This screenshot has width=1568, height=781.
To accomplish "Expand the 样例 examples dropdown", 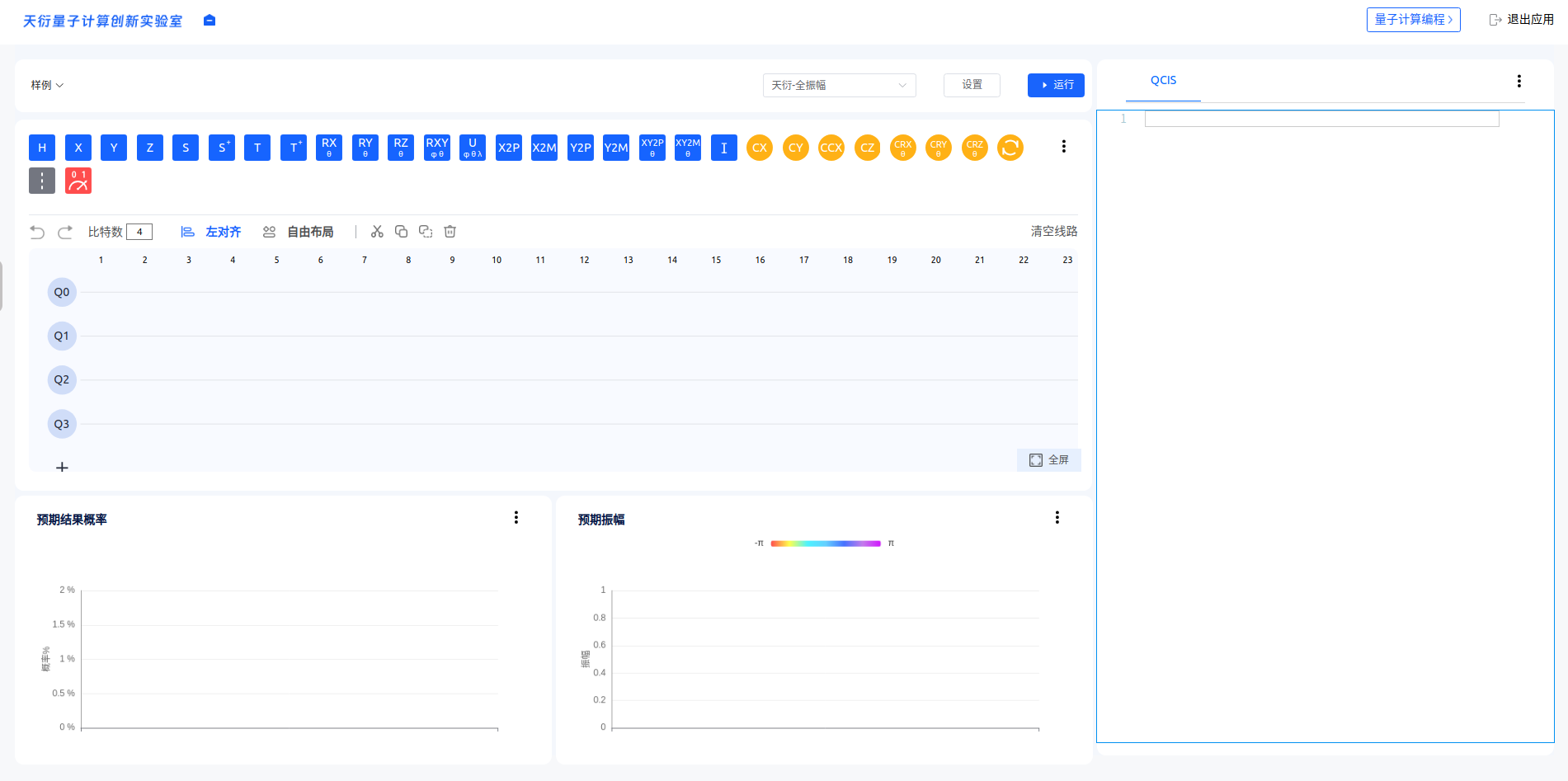I will point(47,85).
